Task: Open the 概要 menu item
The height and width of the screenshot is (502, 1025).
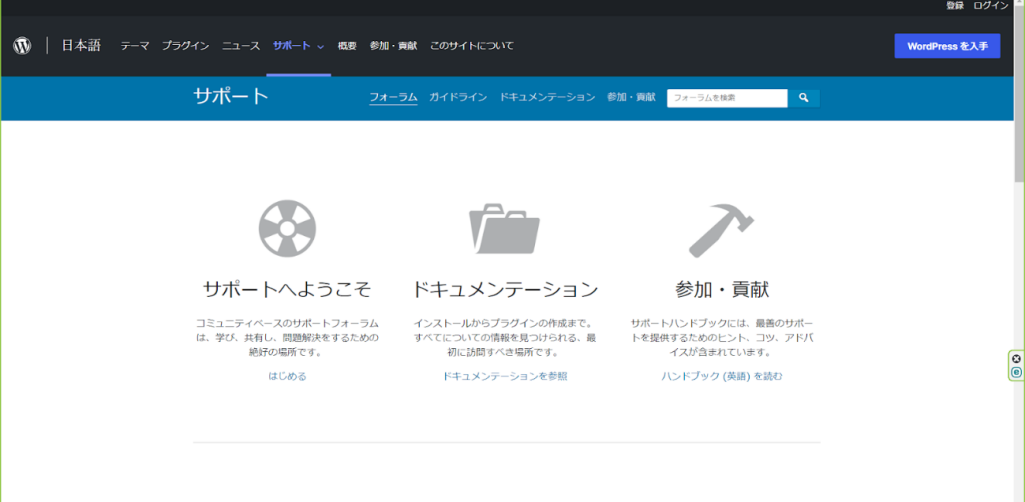Action: [347, 46]
